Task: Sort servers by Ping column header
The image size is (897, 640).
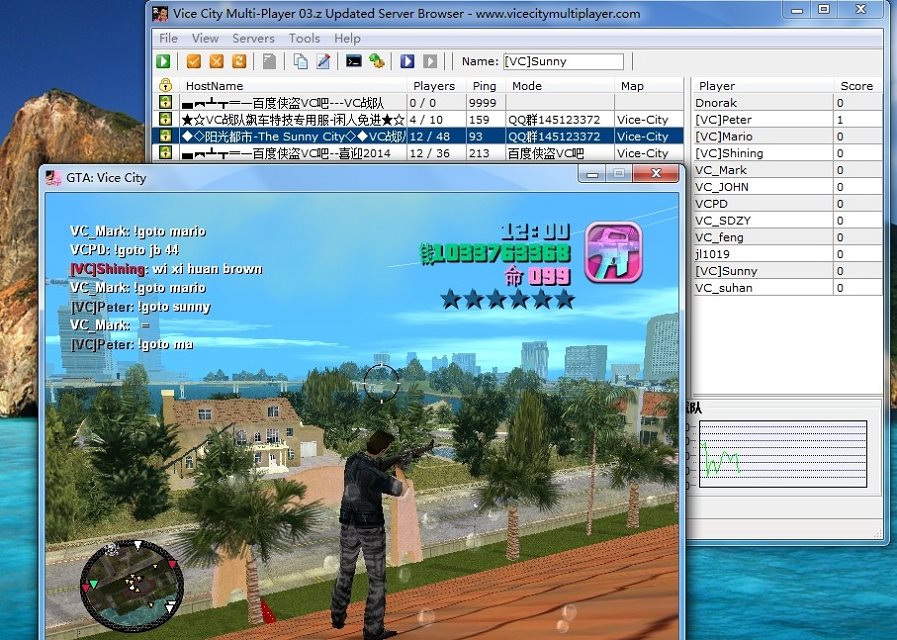Action: [x=486, y=86]
